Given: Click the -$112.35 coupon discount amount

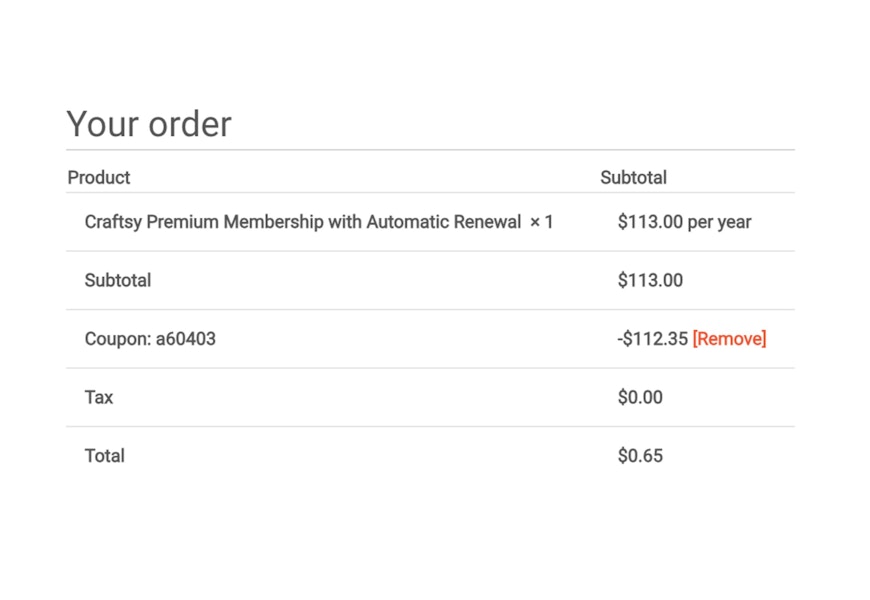Looking at the screenshot, I should (x=652, y=339).
